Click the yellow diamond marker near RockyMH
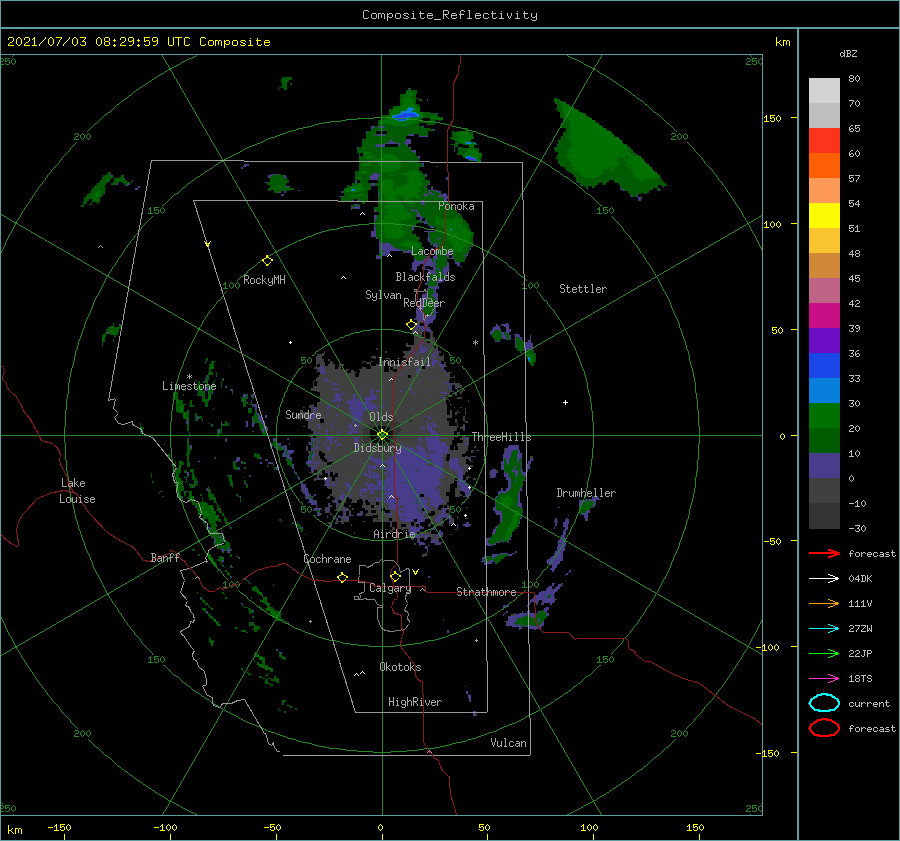Viewport: 900px width, 841px height. (267, 261)
